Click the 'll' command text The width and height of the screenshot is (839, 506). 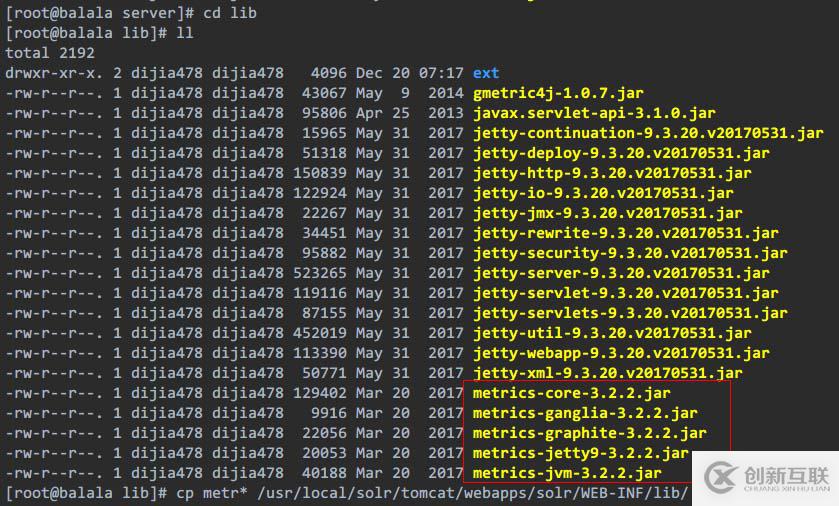coord(185,33)
